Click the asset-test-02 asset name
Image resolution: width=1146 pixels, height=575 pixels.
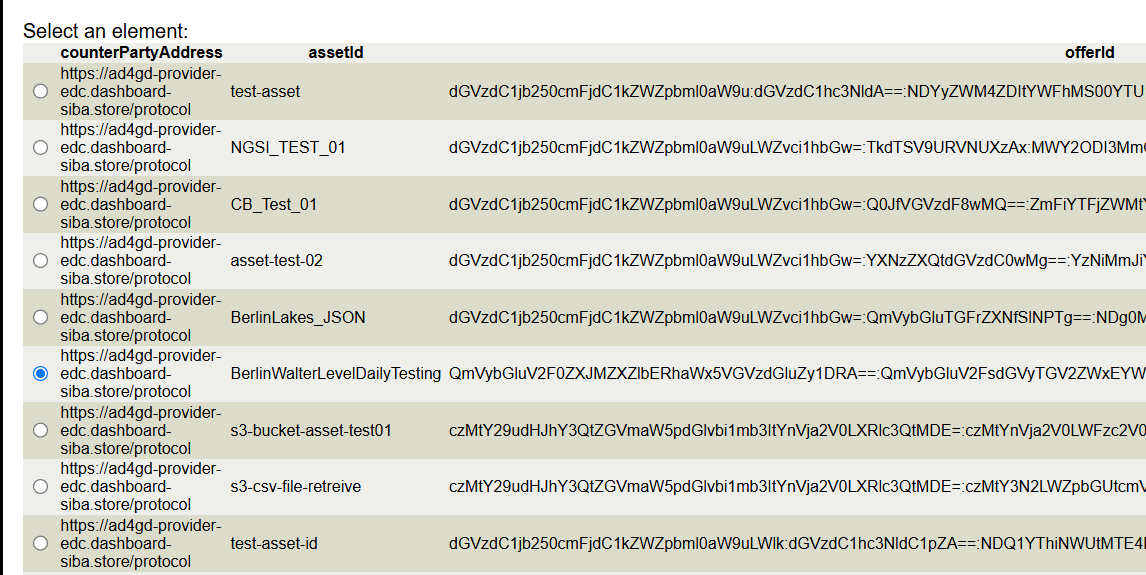click(x=276, y=261)
